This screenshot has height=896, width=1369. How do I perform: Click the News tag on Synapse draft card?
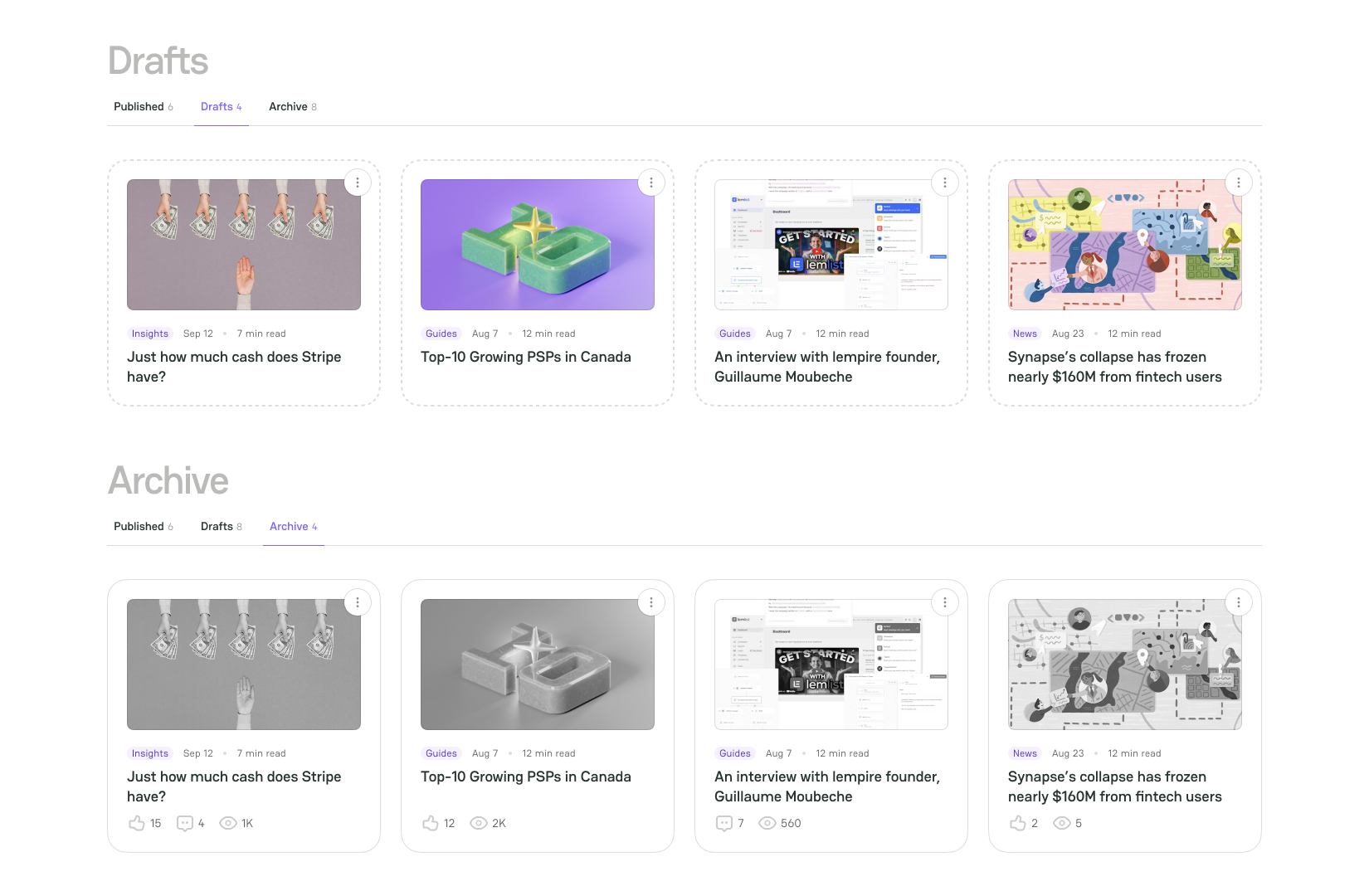click(1025, 334)
